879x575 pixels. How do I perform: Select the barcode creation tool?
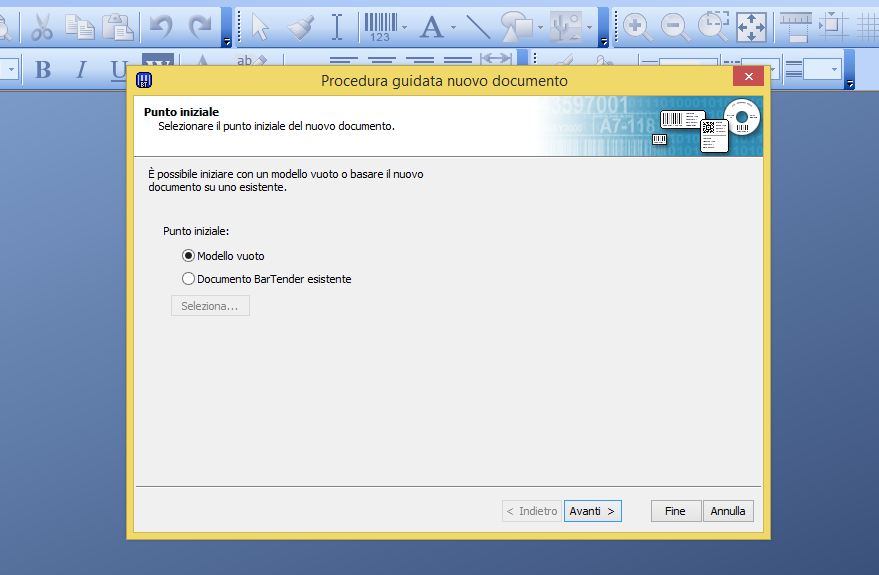381,27
